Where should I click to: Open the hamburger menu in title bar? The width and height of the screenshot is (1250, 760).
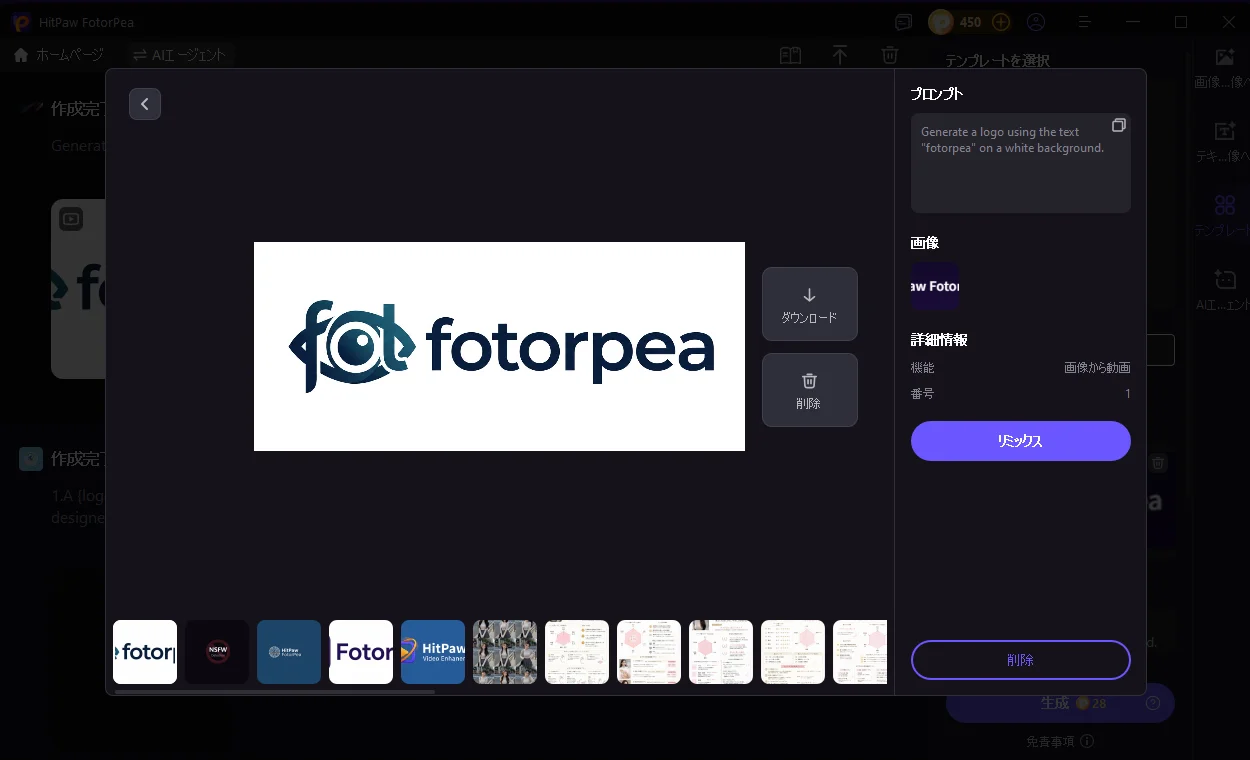coord(1085,21)
